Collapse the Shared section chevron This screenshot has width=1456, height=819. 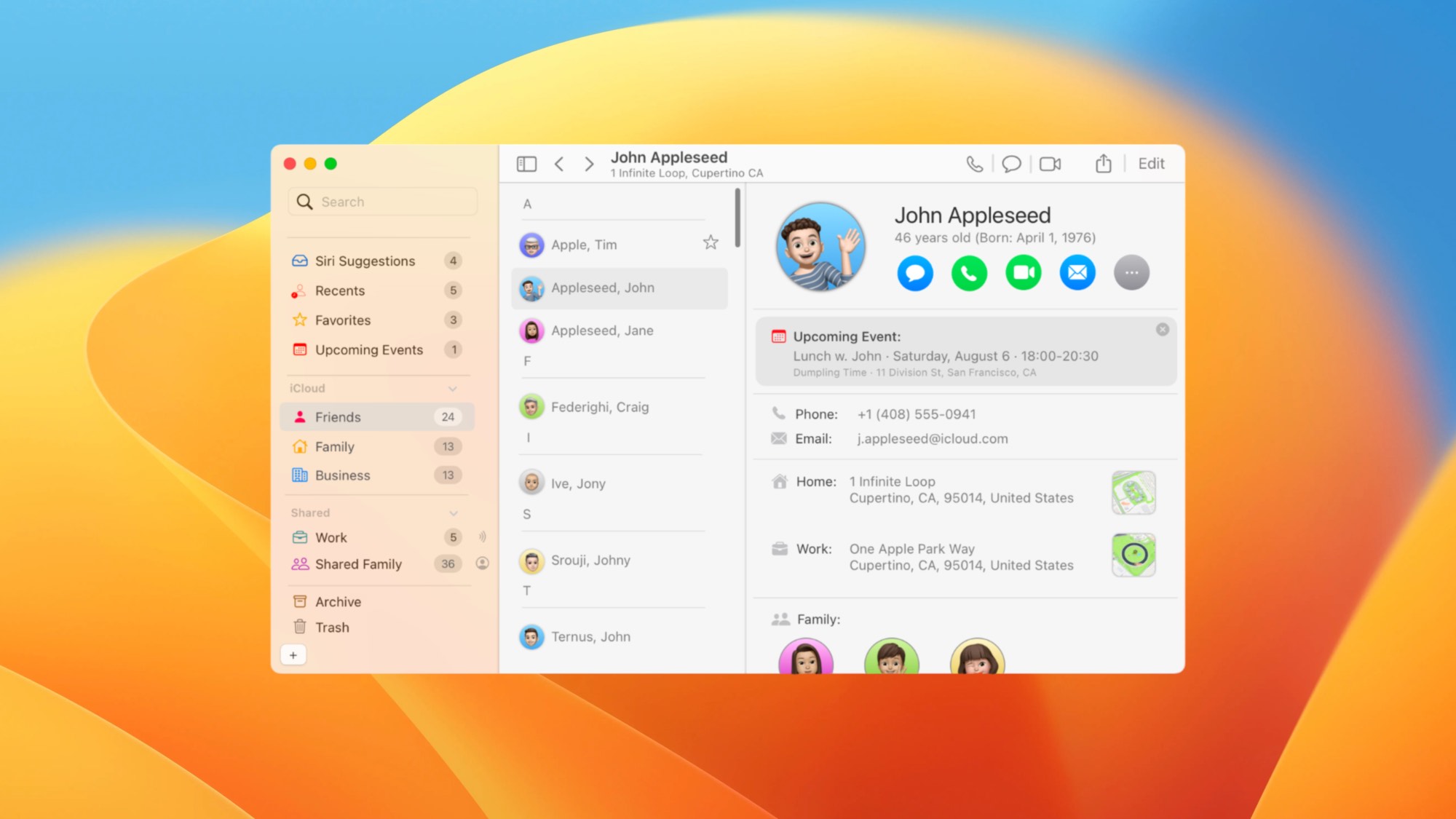coord(453,513)
